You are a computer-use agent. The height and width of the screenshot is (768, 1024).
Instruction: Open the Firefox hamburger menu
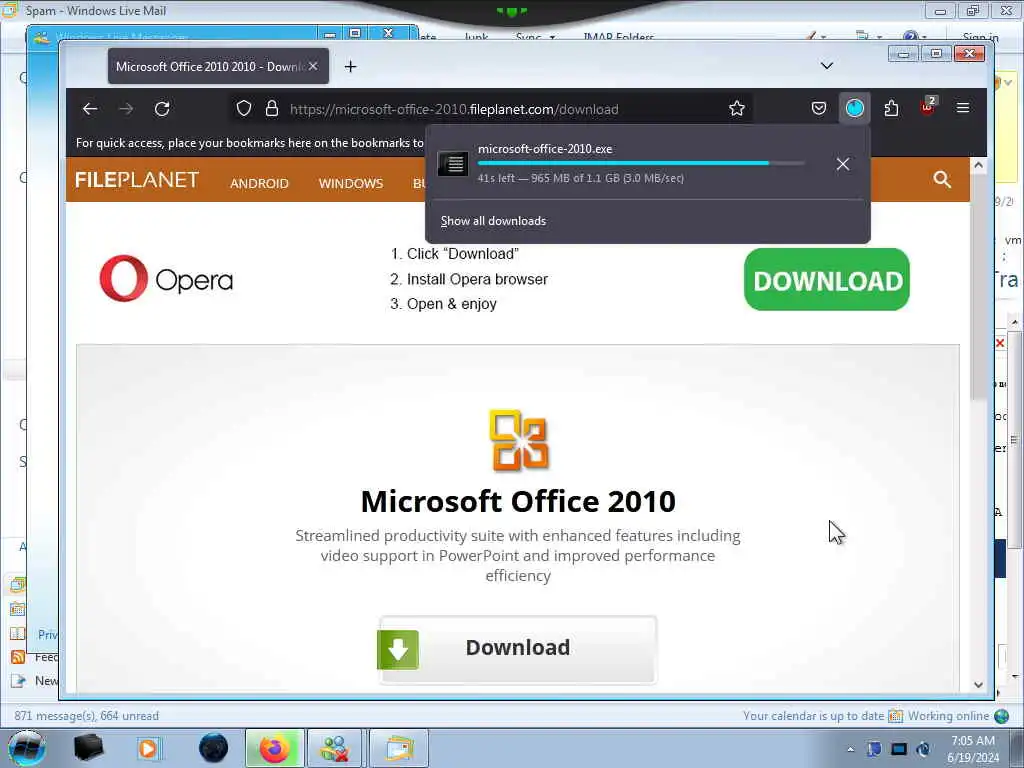tap(963, 108)
